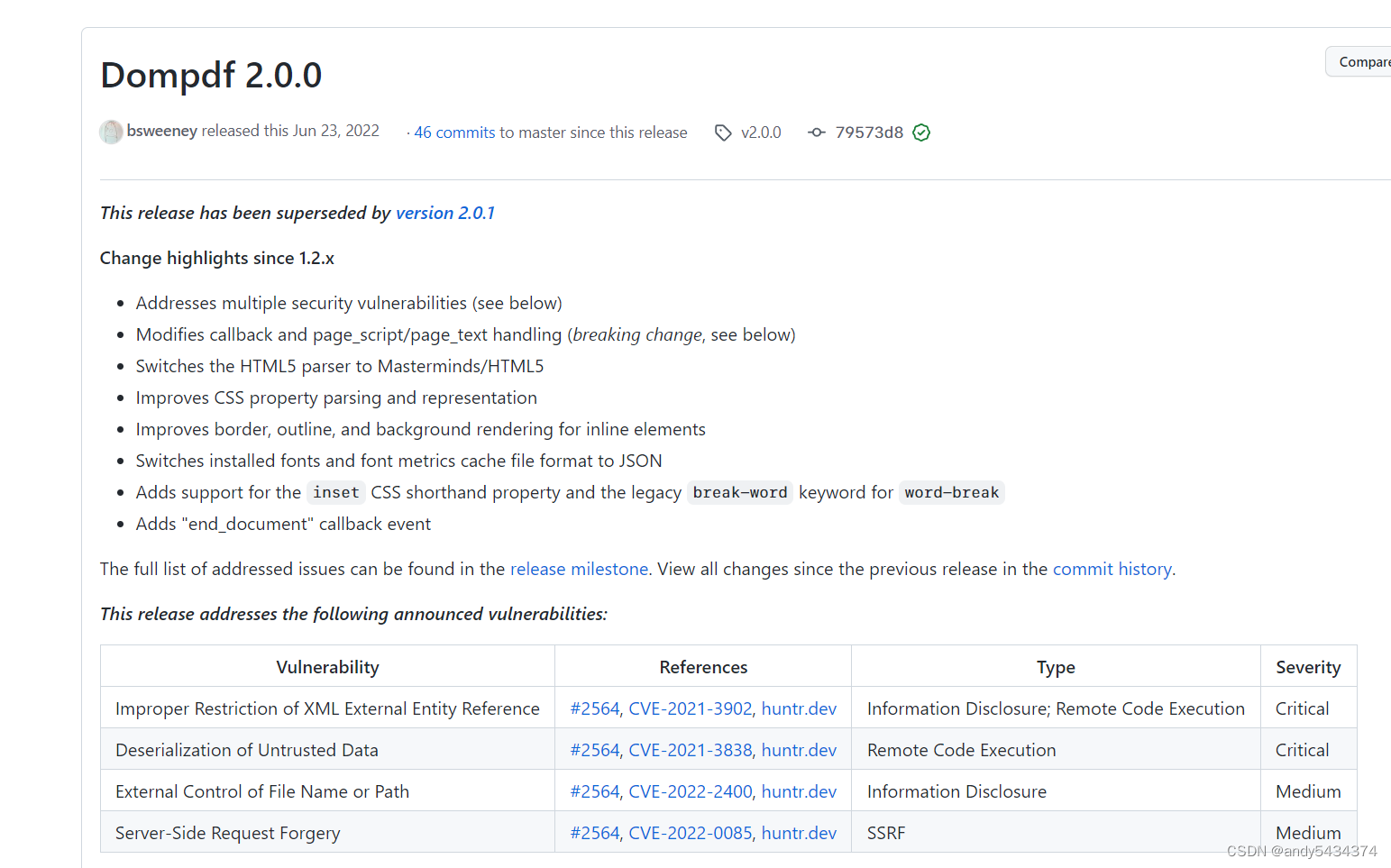Open the 46 commits link
The image size is (1391, 868).
pyautogui.click(x=454, y=132)
